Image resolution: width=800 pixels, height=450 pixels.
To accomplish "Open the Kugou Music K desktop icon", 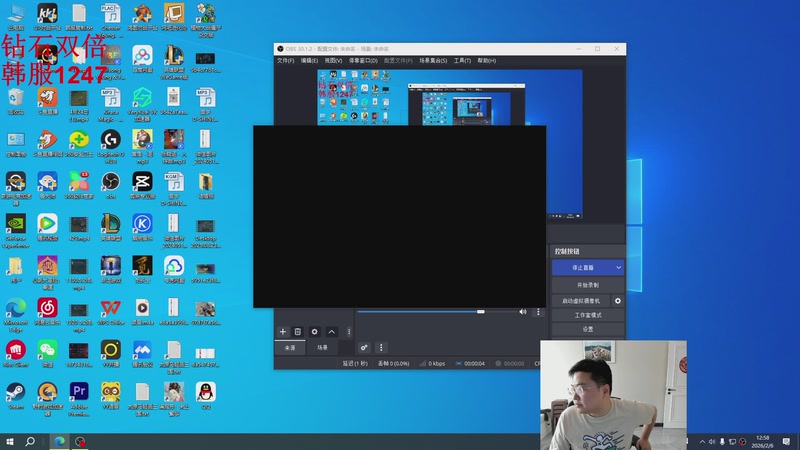I will tap(142, 228).
